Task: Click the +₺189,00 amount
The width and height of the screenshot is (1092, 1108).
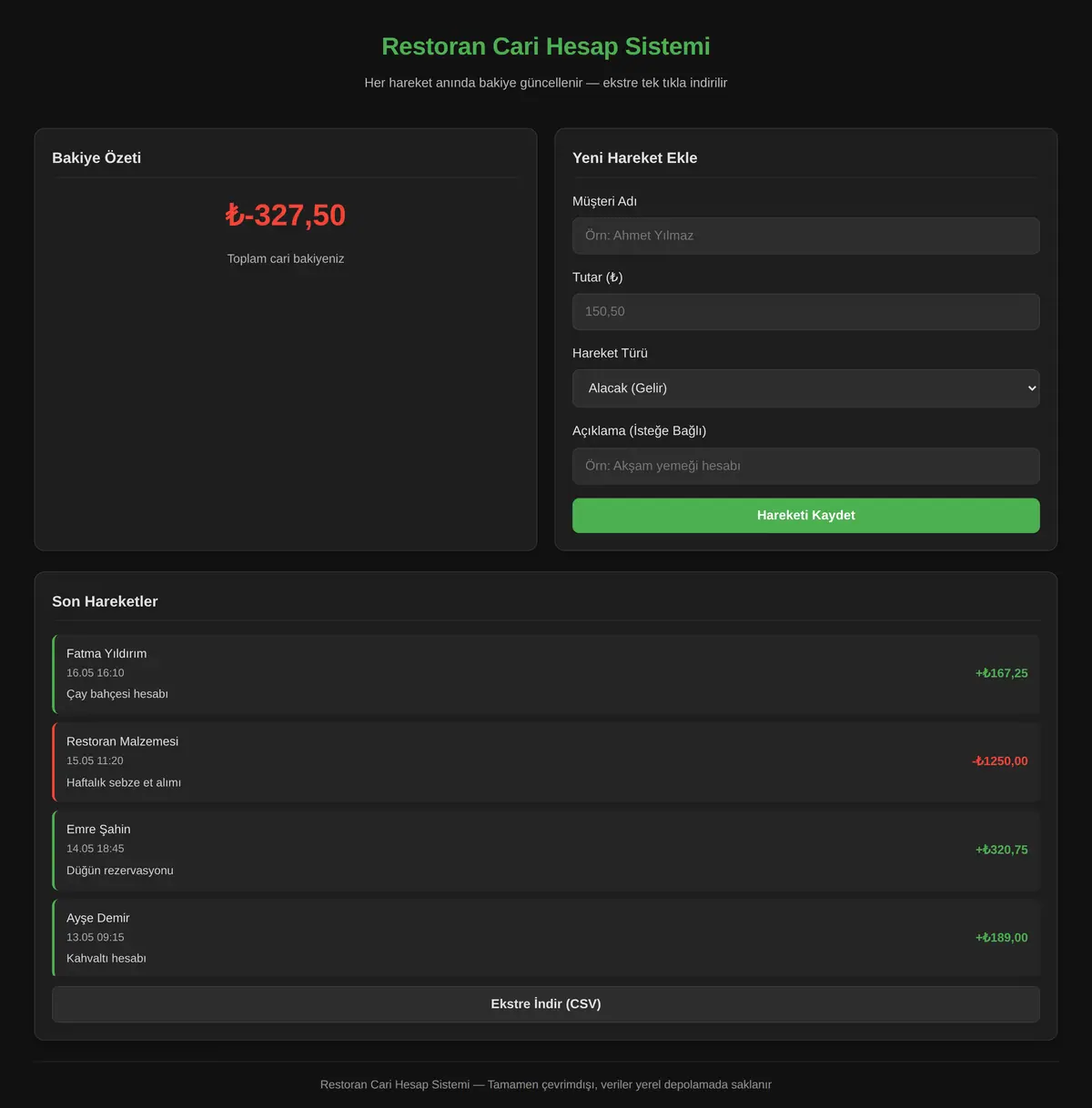Action: click(x=1001, y=938)
